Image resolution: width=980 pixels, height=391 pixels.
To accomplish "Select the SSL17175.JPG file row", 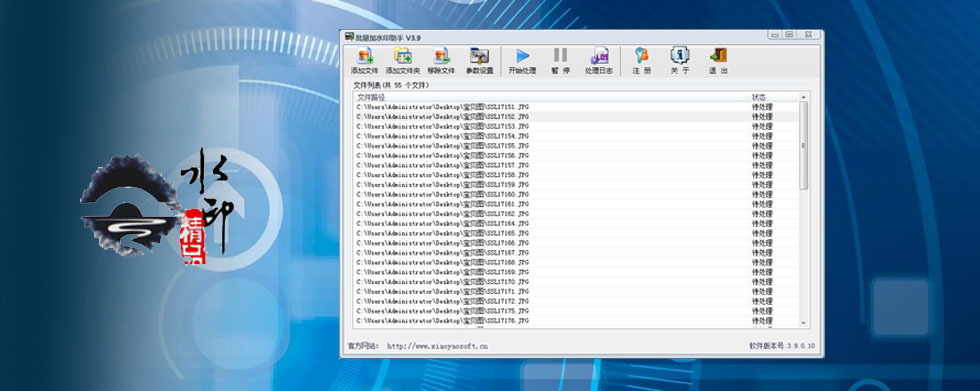I will click(x=576, y=310).
